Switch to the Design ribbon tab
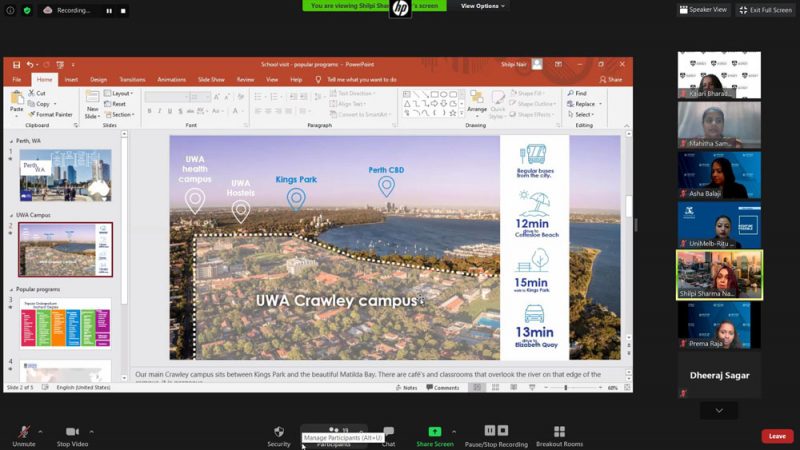The image size is (800, 450). (x=98, y=80)
